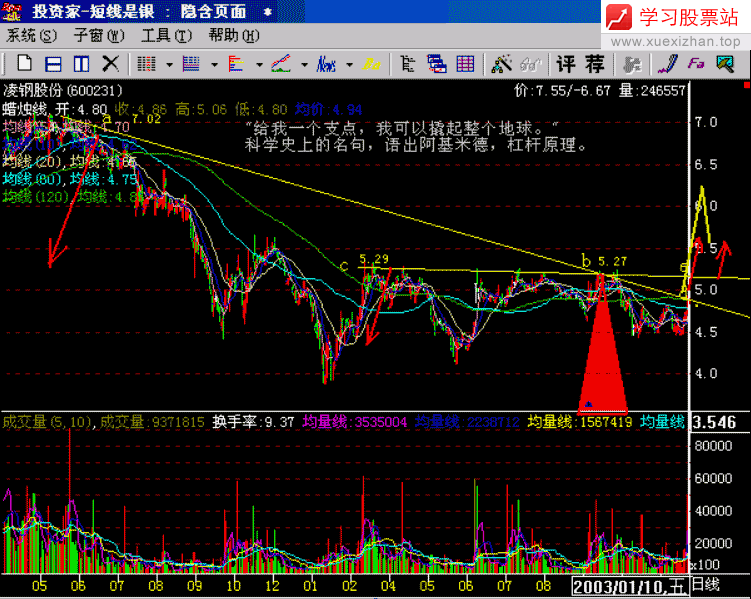Open the 系统(S) menu

(32, 35)
